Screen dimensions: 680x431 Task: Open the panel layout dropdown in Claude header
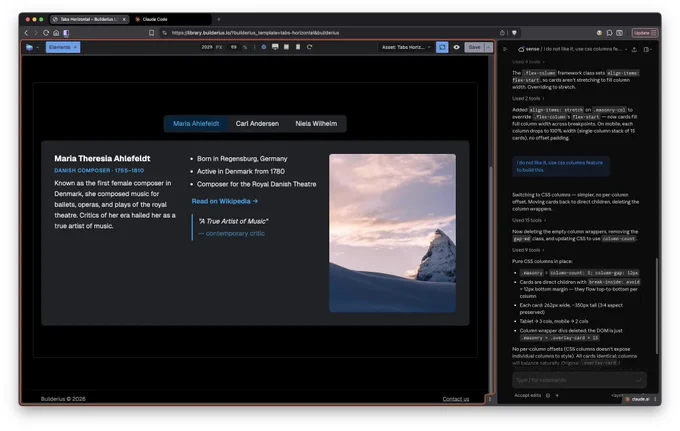click(x=647, y=49)
